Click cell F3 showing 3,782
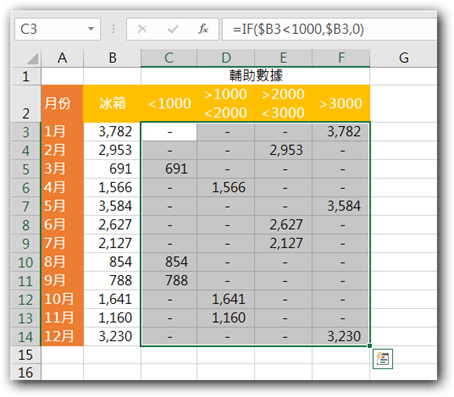454x397 pixels. [x=341, y=132]
